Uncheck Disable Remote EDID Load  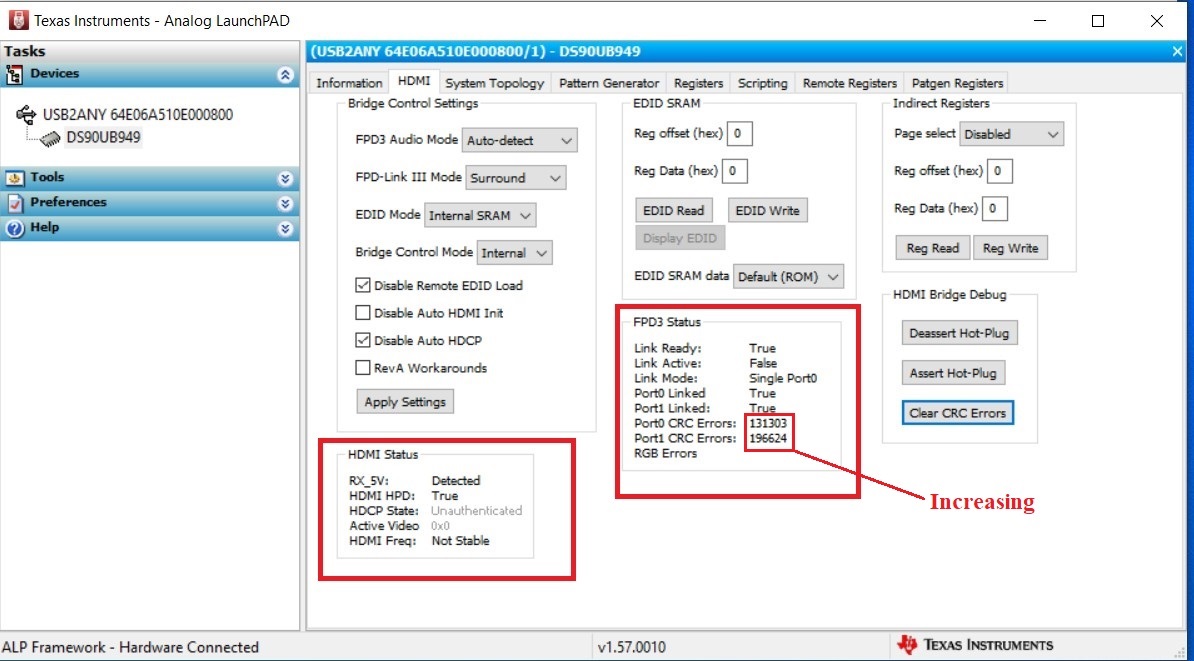point(363,286)
